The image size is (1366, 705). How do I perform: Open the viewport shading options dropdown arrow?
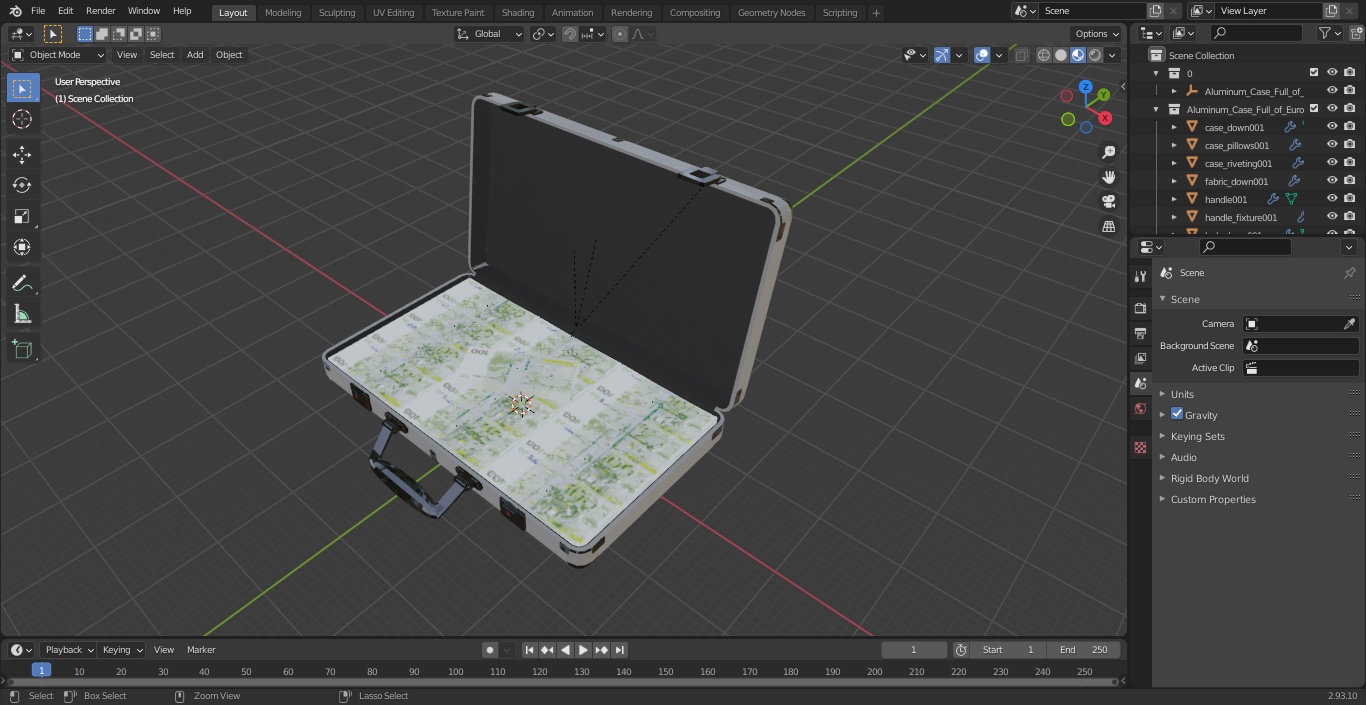(x=1114, y=55)
